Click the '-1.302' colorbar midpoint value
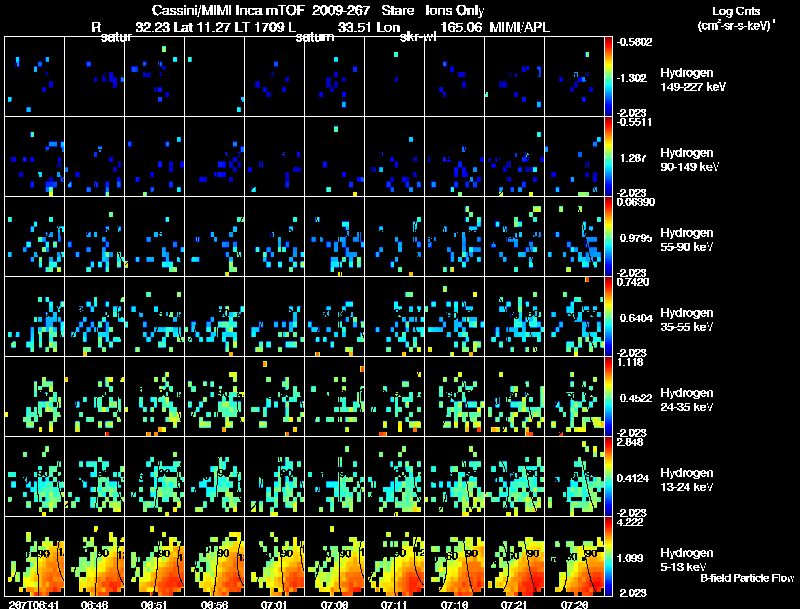The width and height of the screenshot is (800, 609). [x=632, y=78]
